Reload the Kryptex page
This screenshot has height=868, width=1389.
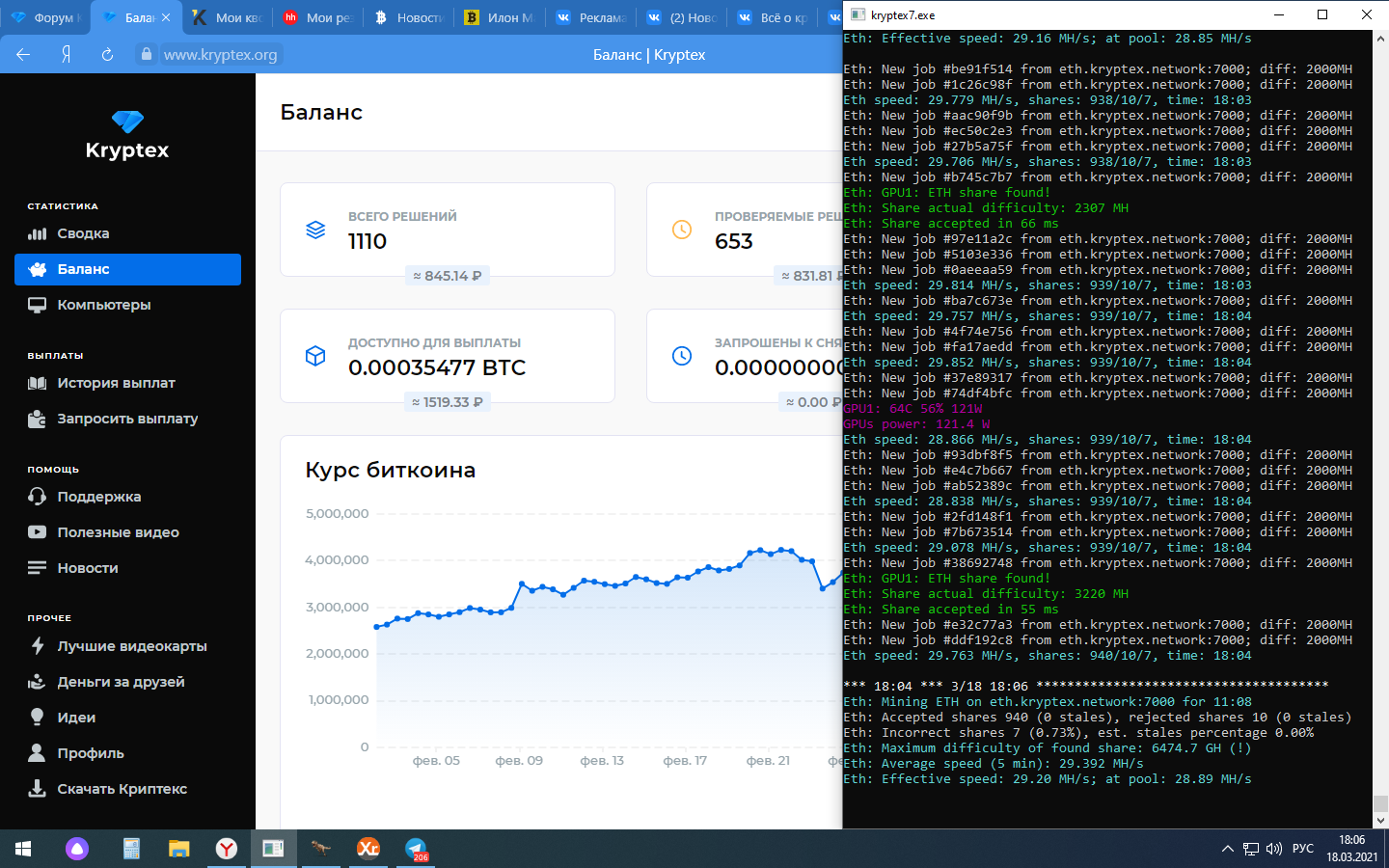pyautogui.click(x=107, y=55)
